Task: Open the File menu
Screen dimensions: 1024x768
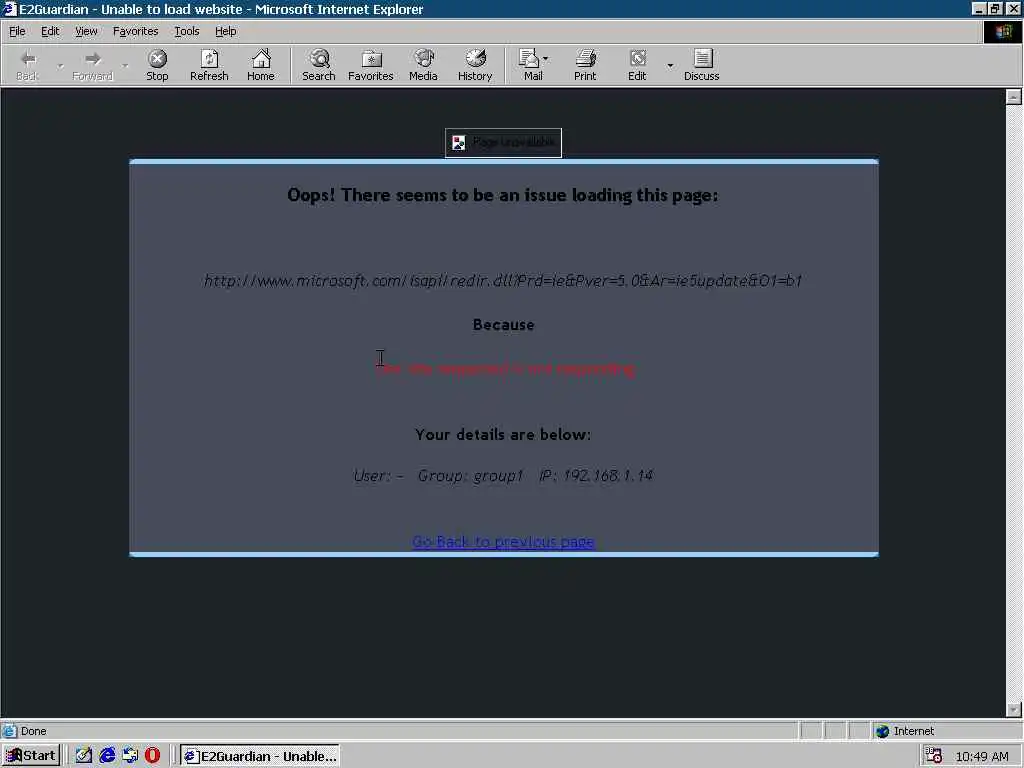Action: 17,31
